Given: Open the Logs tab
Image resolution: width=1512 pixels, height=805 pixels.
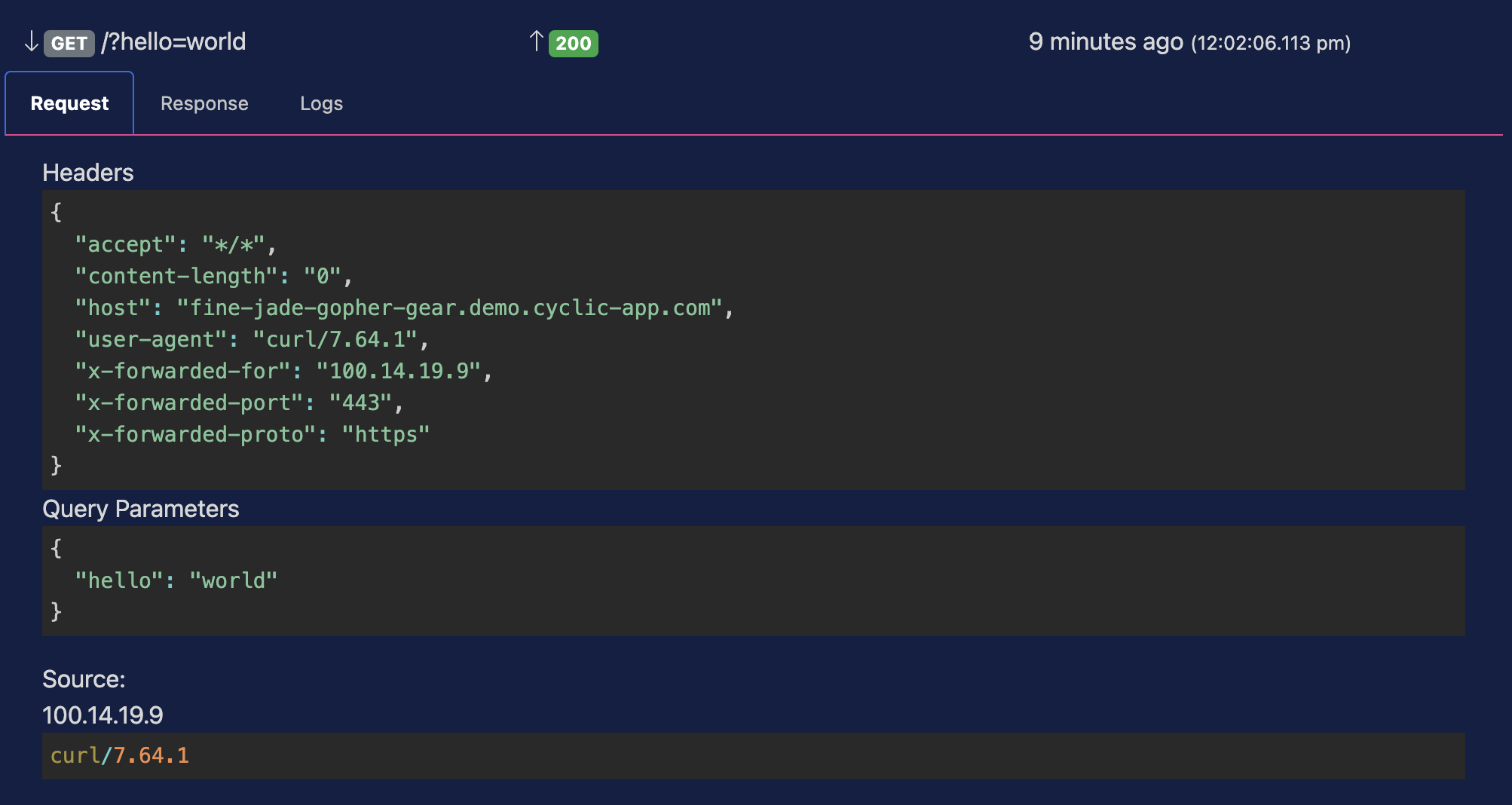Looking at the screenshot, I should [x=321, y=103].
